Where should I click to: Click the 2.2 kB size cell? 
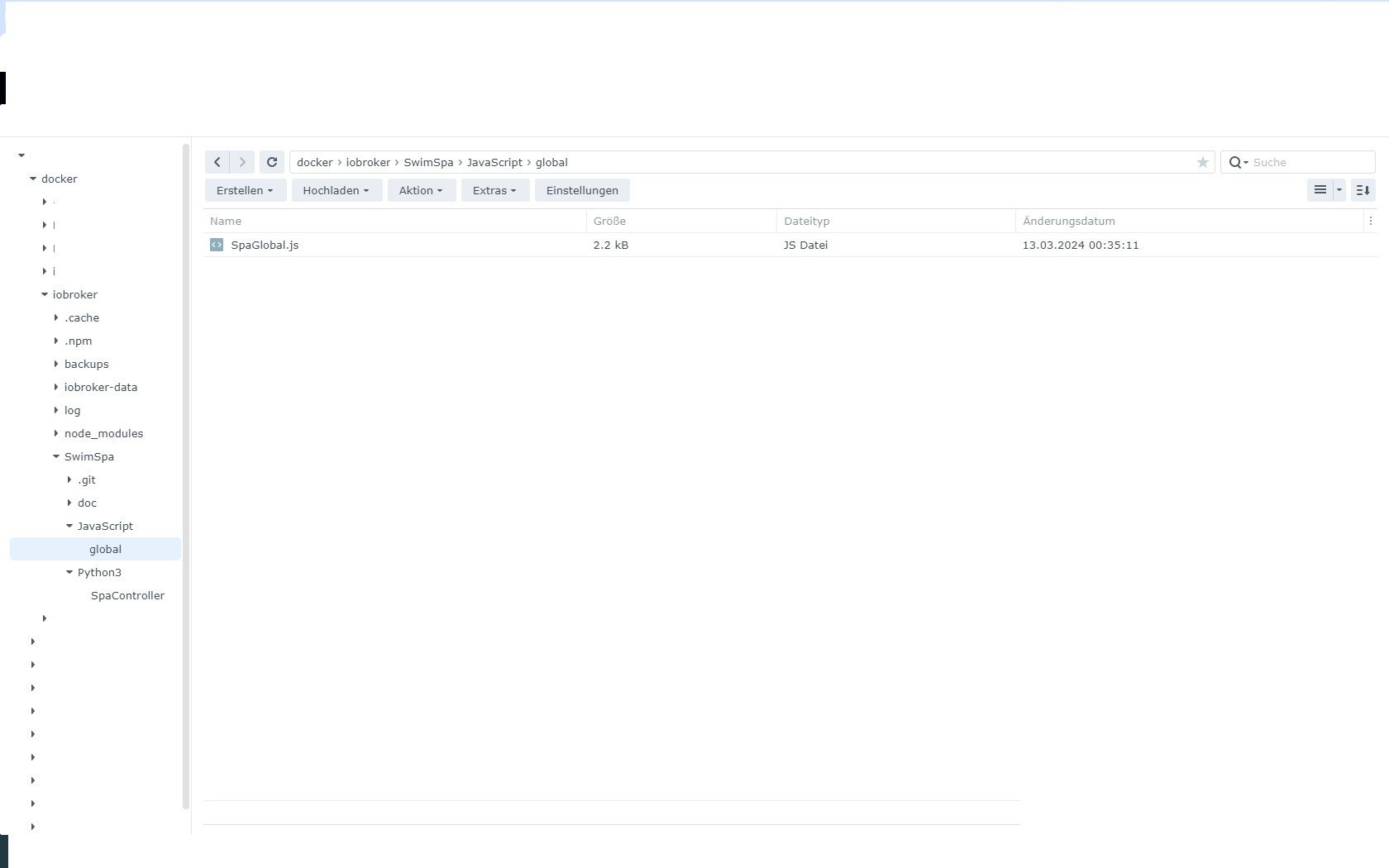[610, 245]
